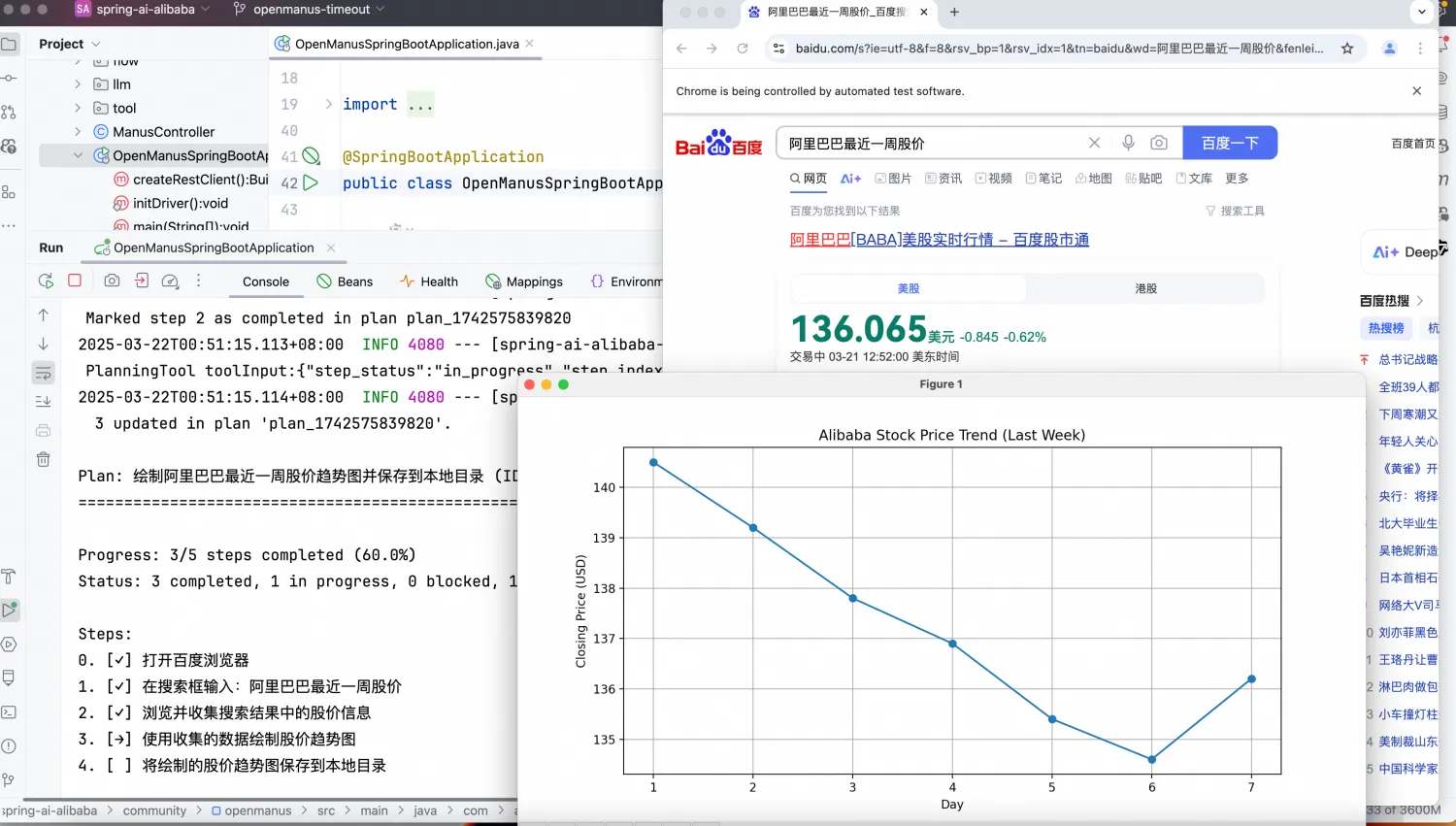The height and width of the screenshot is (826, 1456).
Task: Use Baidu camera image search
Action: (x=1159, y=143)
